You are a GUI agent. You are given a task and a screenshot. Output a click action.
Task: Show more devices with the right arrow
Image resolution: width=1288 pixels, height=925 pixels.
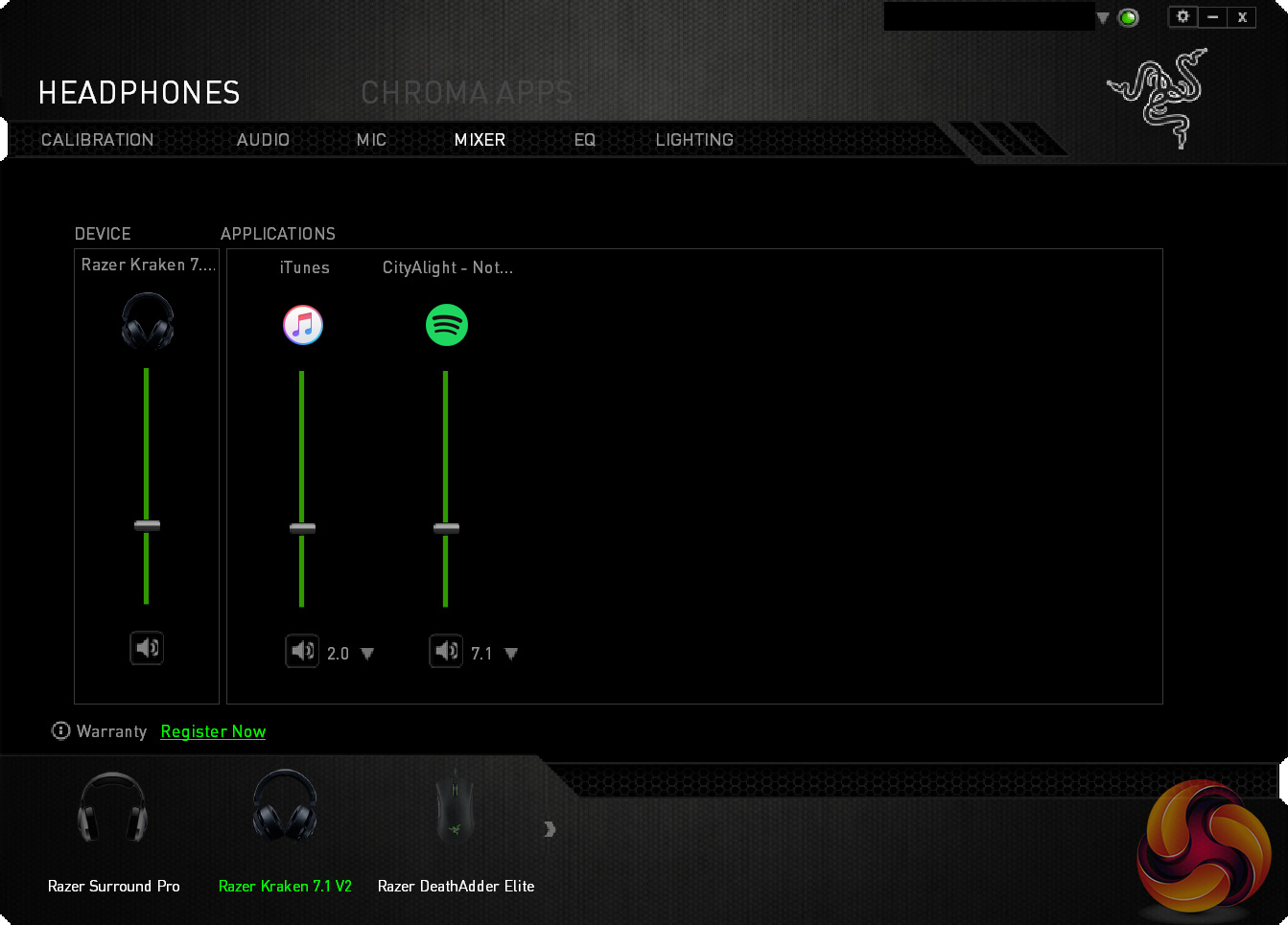click(x=550, y=829)
